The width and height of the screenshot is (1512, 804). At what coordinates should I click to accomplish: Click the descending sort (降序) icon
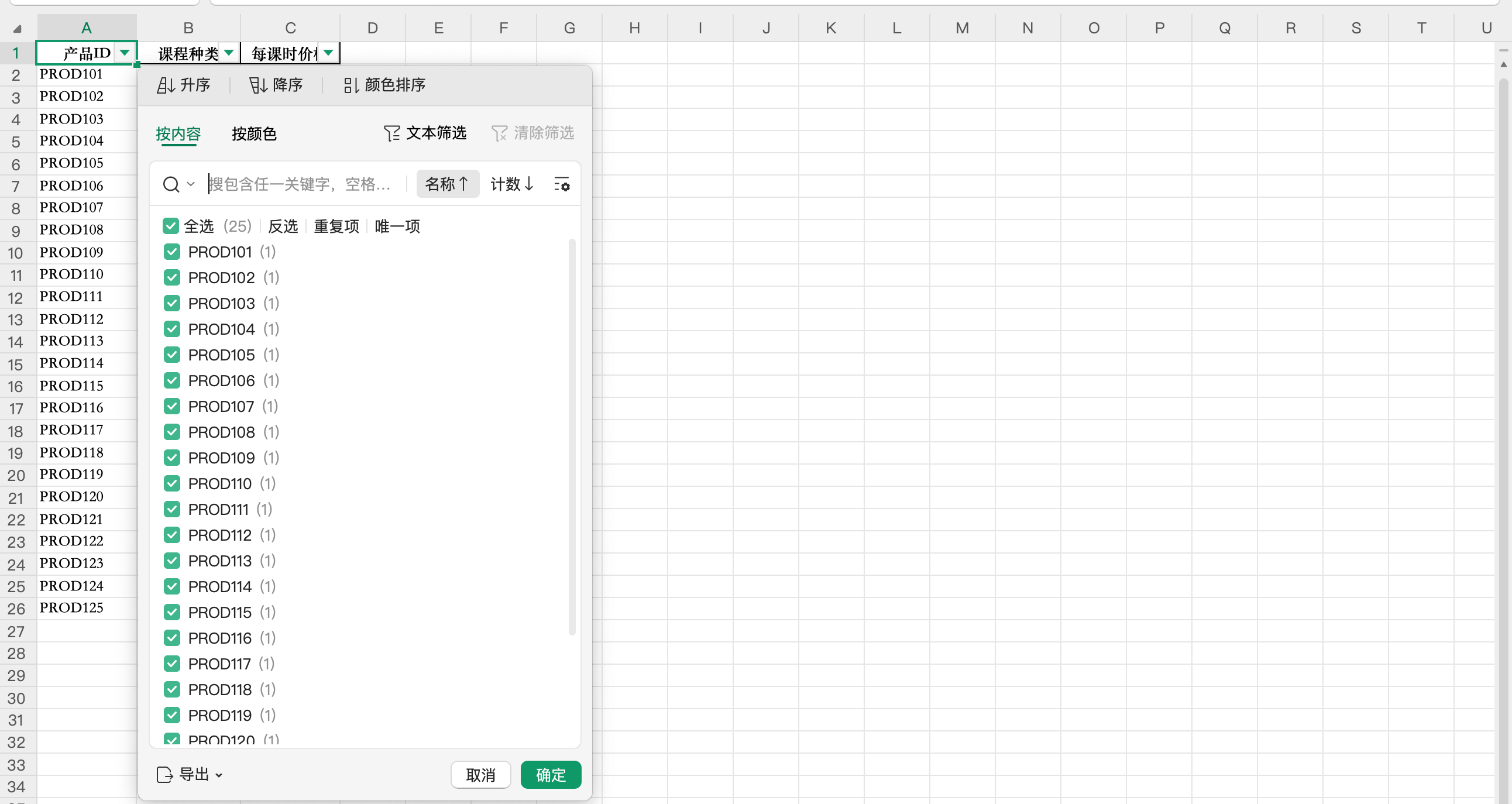[x=257, y=85]
